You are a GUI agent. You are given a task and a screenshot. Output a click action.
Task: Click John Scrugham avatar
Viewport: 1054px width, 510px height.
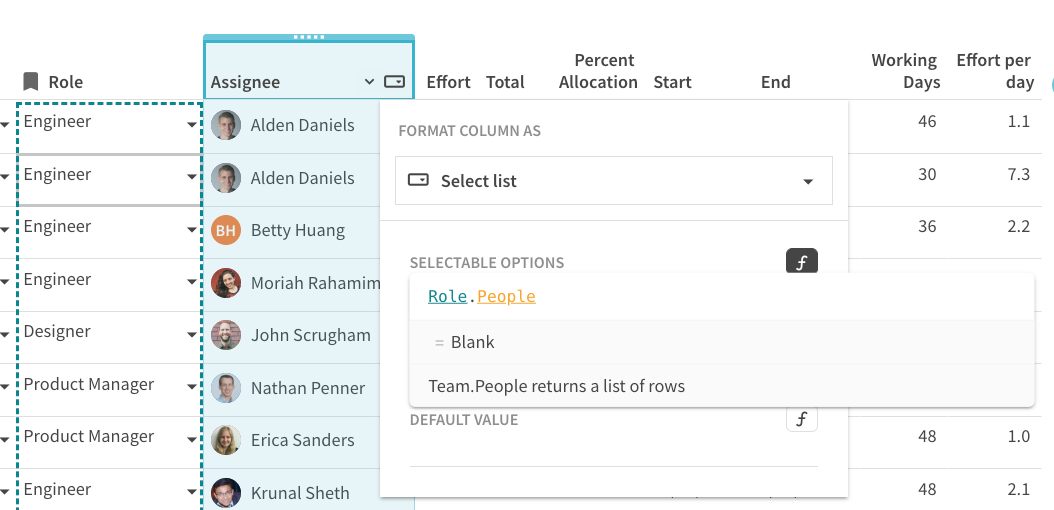[x=226, y=335]
